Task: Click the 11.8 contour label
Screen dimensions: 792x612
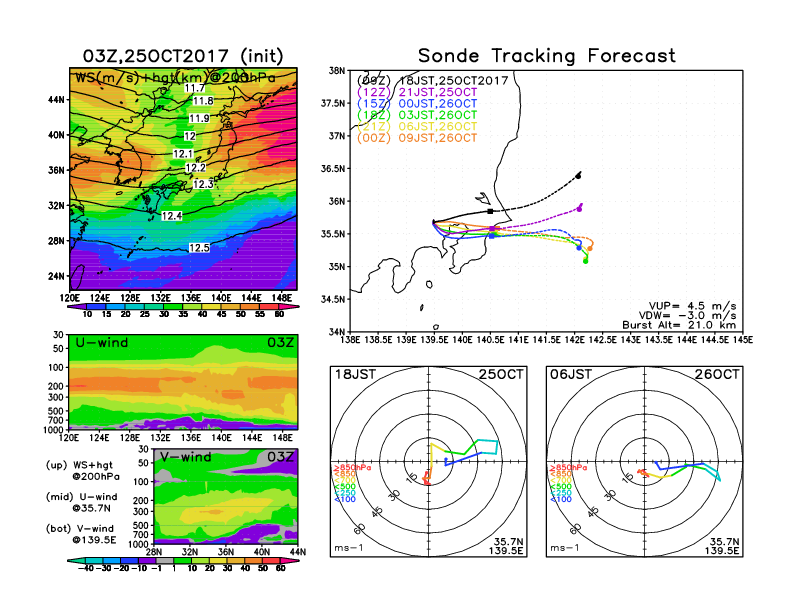Action: pyautogui.click(x=203, y=101)
